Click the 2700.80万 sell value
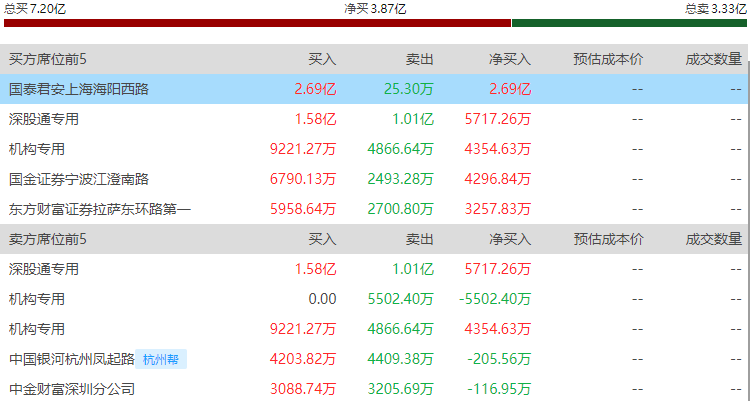 pyautogui.click(x=401, y=209)
